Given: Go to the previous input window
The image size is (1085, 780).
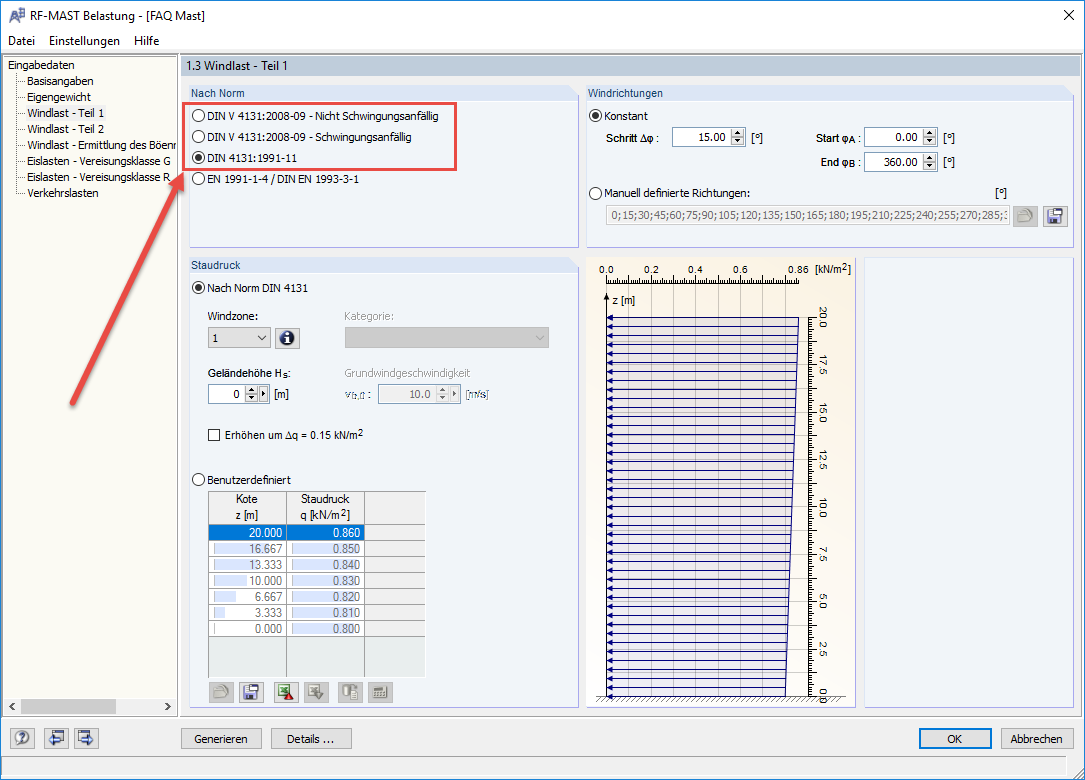Looking at the screenshot, I should pos(56,738).
